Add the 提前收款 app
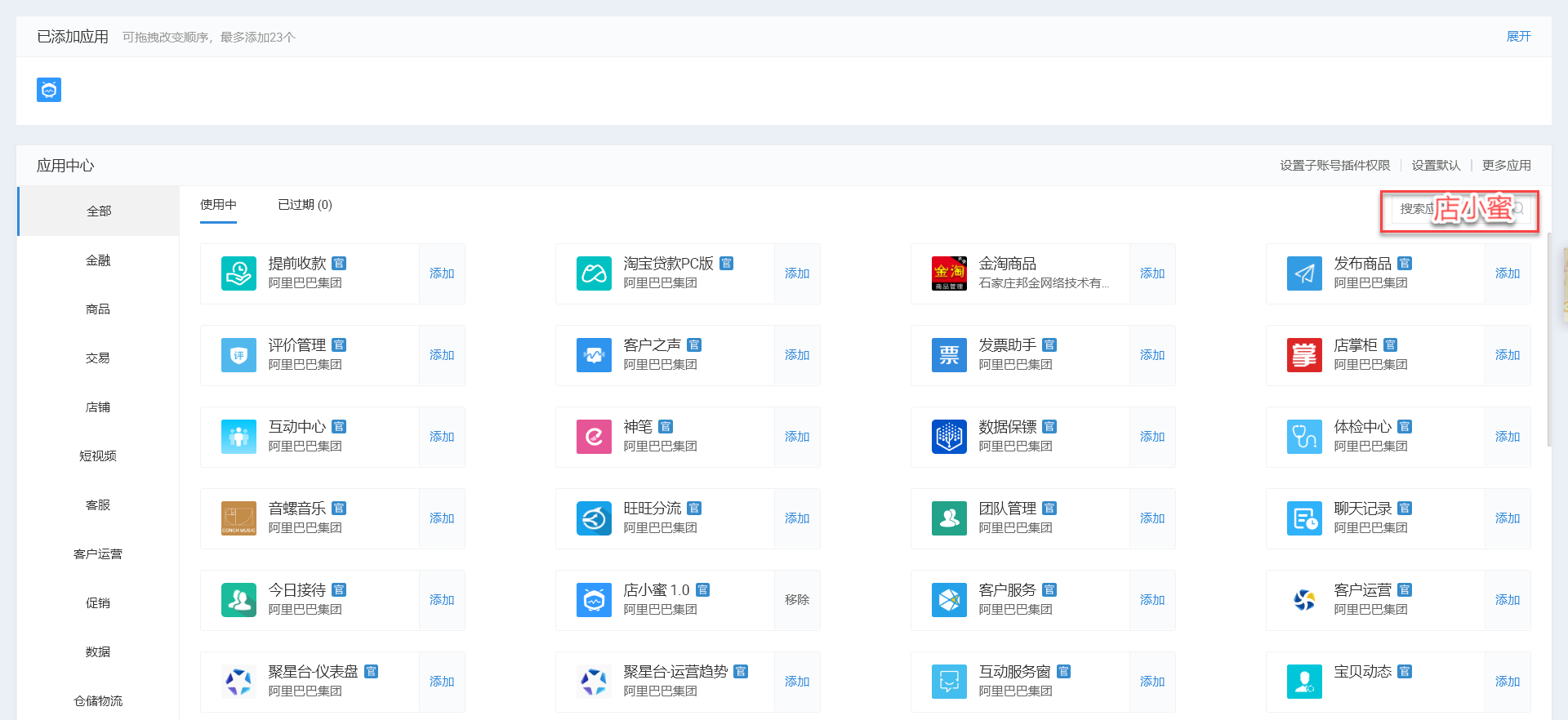The height and width of the screenshot is (720, 1568). (x=442, y=273)
